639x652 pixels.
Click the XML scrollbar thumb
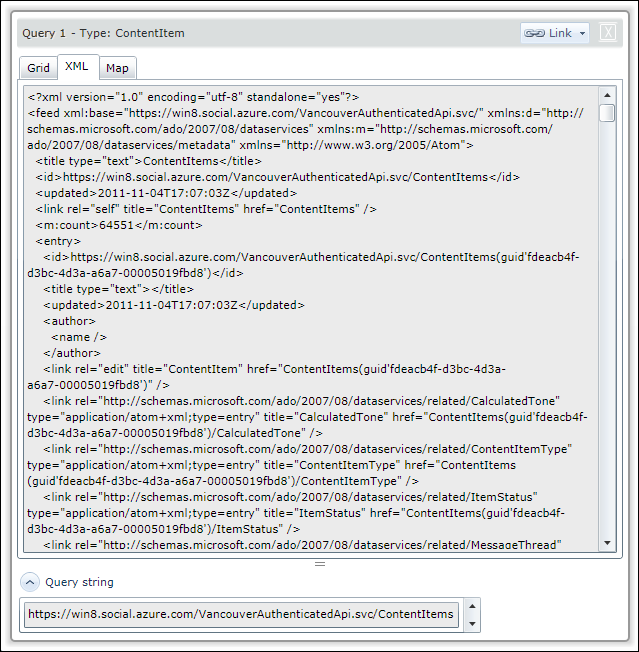point(607,113)
